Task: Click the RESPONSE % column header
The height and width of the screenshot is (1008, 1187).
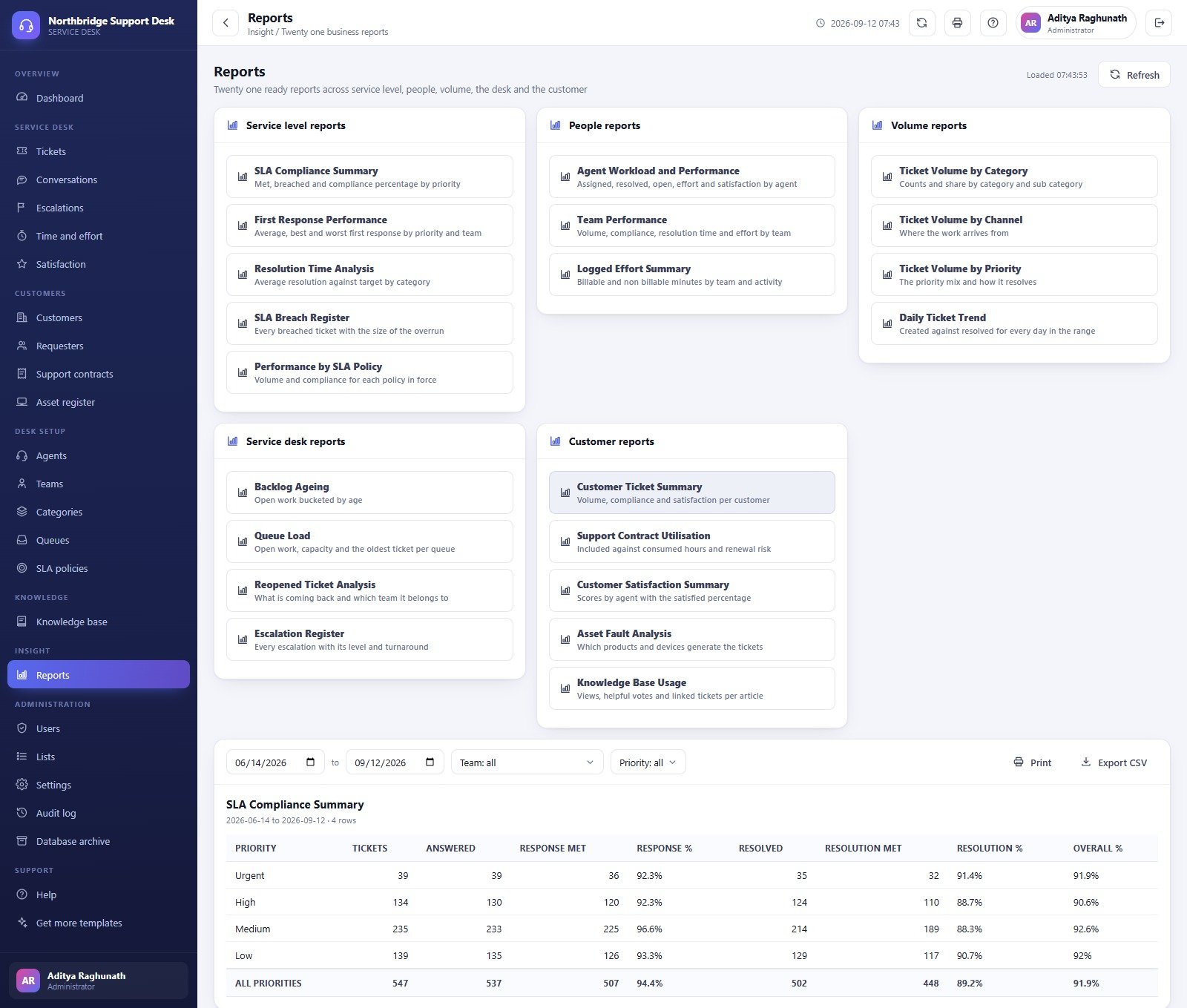Action: coord(664,848)
